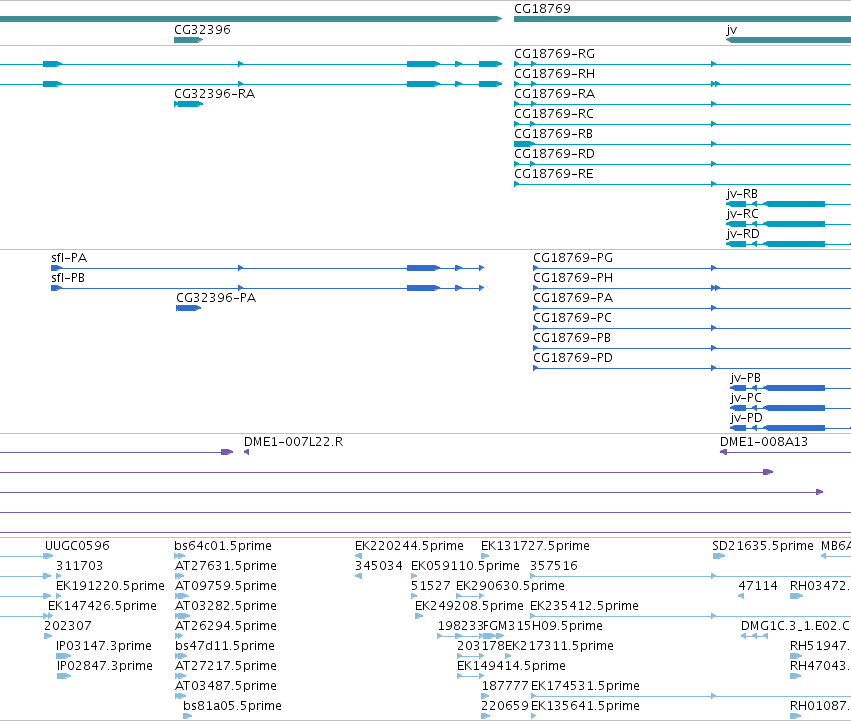Select protein CG18769-PG
The height and width of the screenshot is (721, 851).
(x=573, y=258)
